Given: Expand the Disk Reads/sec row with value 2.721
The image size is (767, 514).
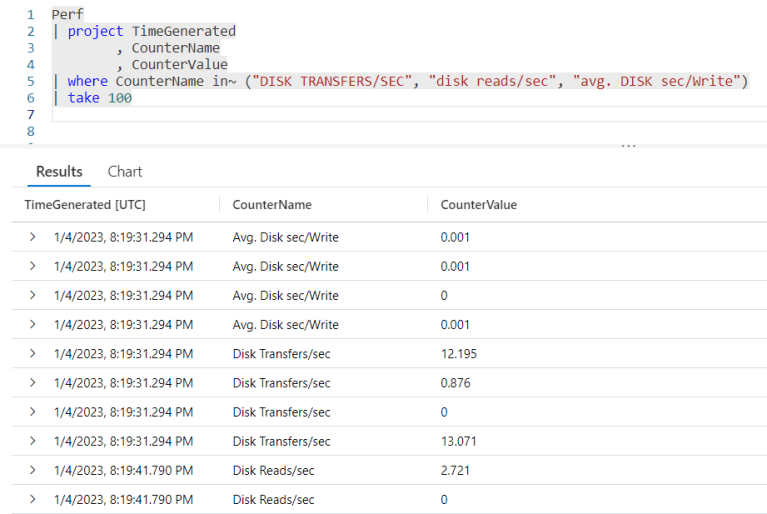Looking at the screenshot, I should coord(32,470).
